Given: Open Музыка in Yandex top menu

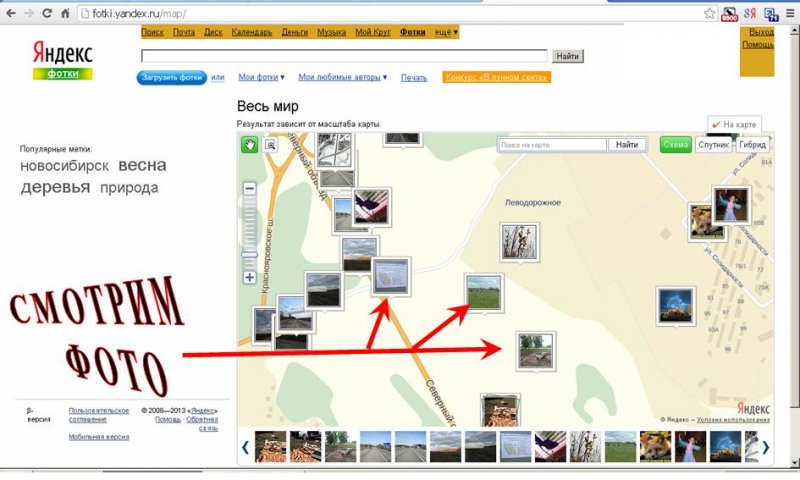Looking at the screenshot, I should coord(332,32).
